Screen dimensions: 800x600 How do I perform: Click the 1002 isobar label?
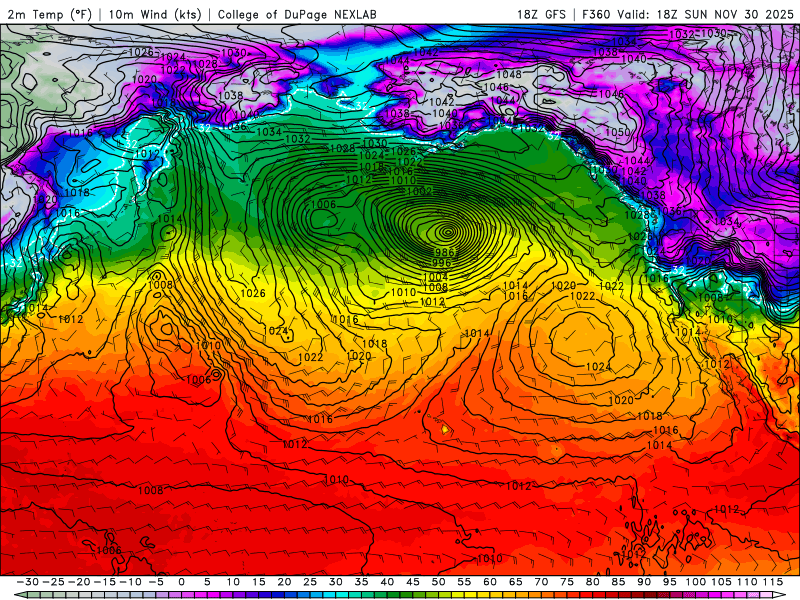pyautogui.click(x=419, y=191)
